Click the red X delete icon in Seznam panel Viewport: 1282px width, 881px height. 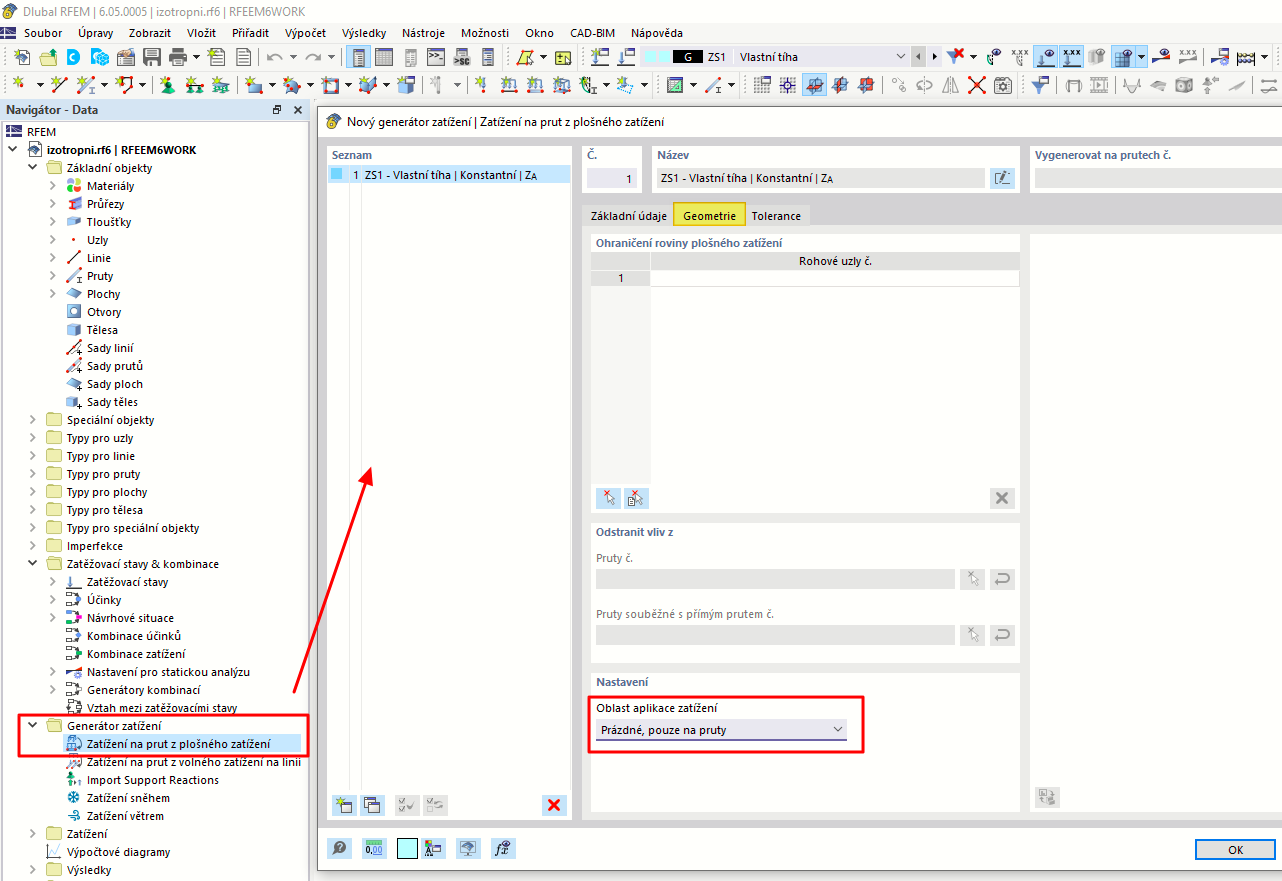click(554, 805)
